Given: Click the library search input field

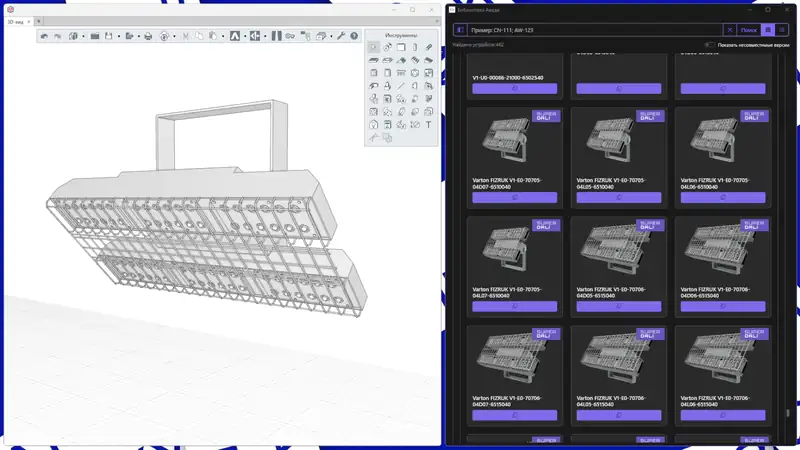Looking at the screenshot, I should tap(594, 30).
